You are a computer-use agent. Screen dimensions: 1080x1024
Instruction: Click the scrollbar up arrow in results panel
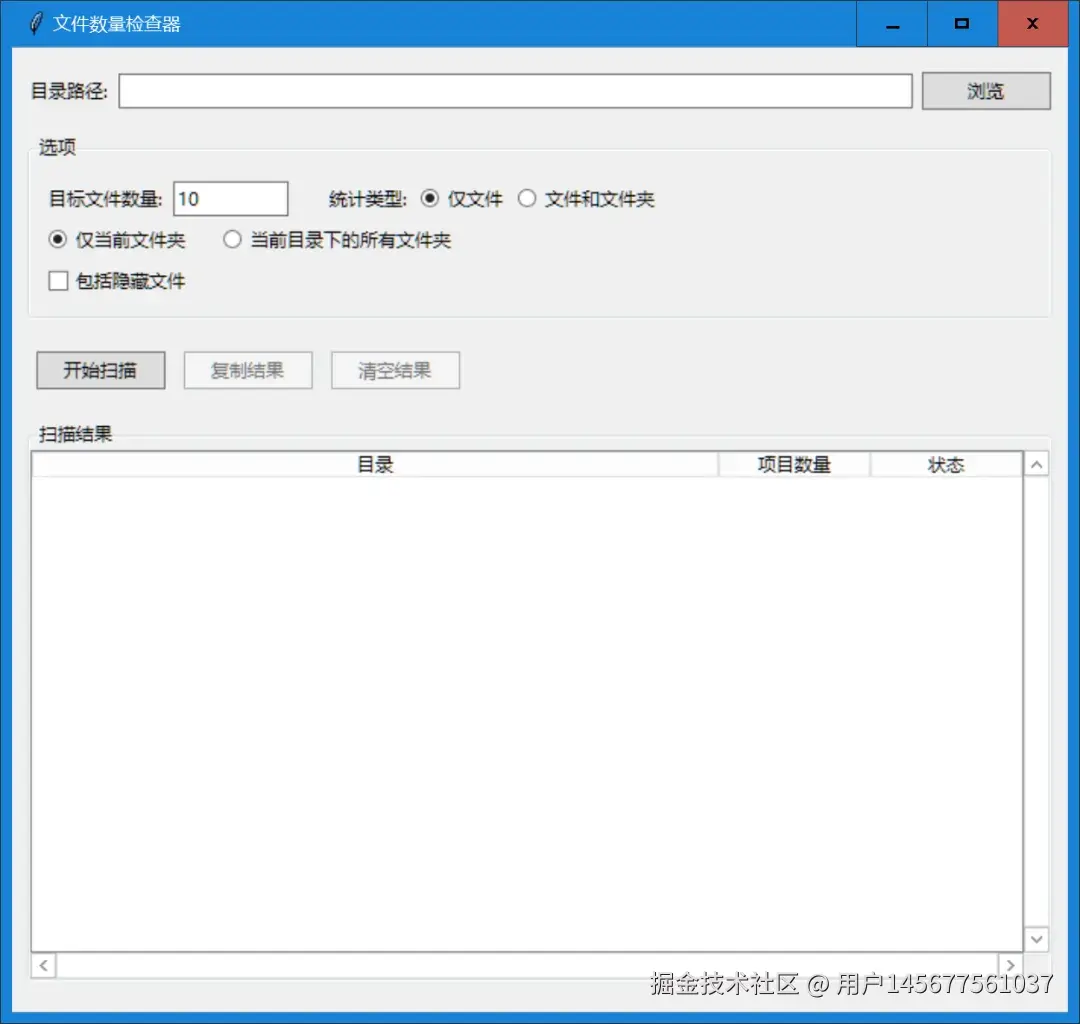tap(1037, 463)
